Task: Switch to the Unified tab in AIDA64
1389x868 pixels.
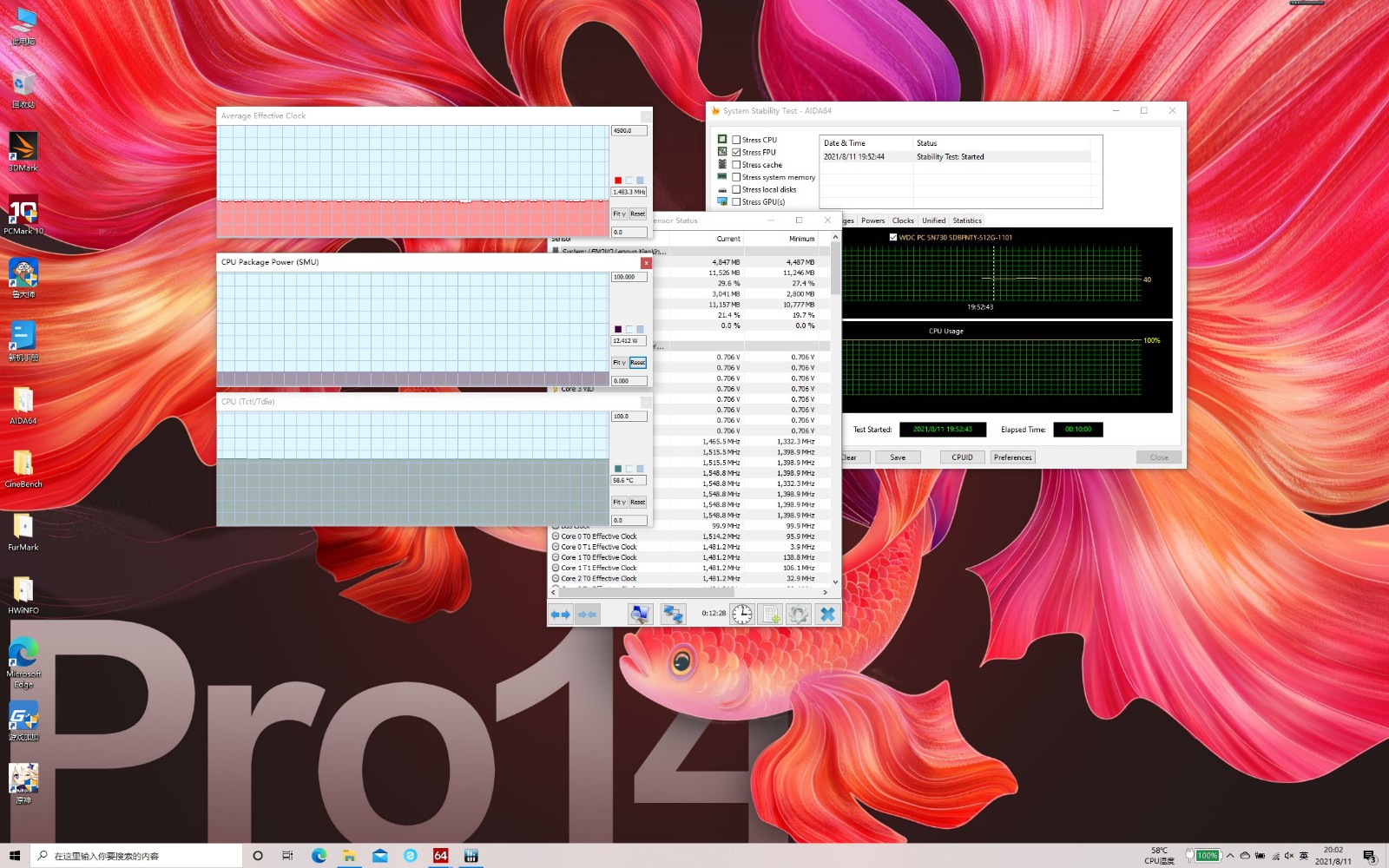Action: [x=934, y=220]
